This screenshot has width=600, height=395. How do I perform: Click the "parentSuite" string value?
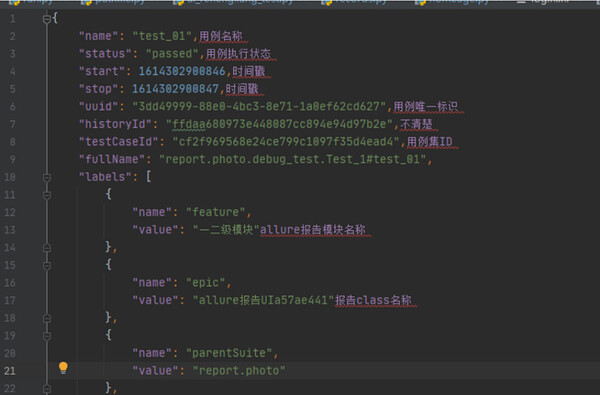[x=229, y=353]
